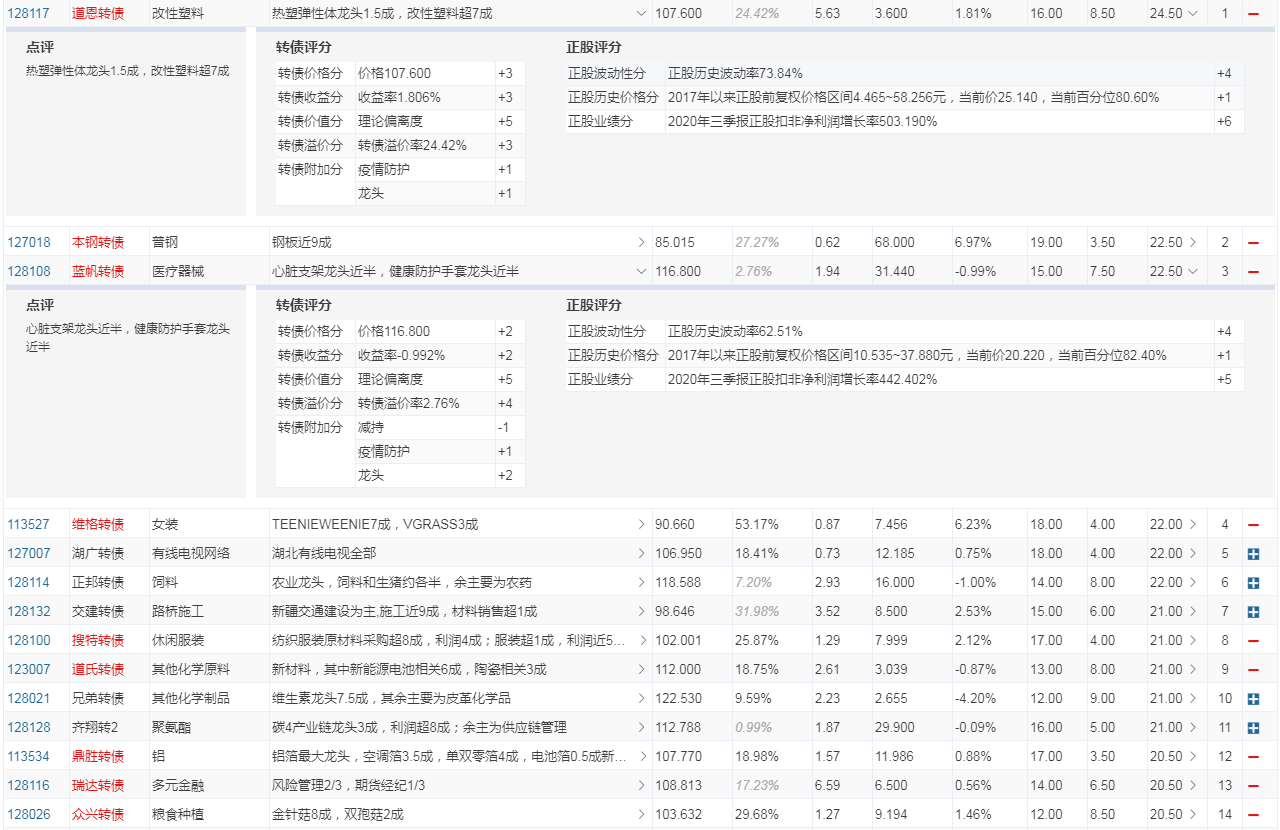Click the red minus icon in 维格转债 row
Screen dimensions: 1280x830
pos(1253,525)
